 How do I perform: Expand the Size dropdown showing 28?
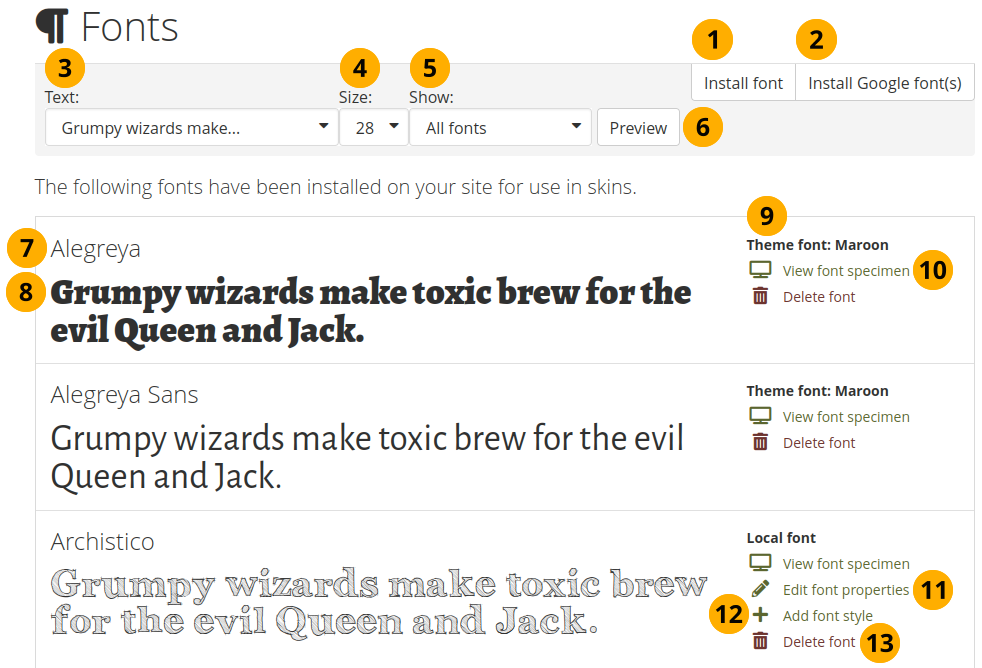[x=373, y=128]
